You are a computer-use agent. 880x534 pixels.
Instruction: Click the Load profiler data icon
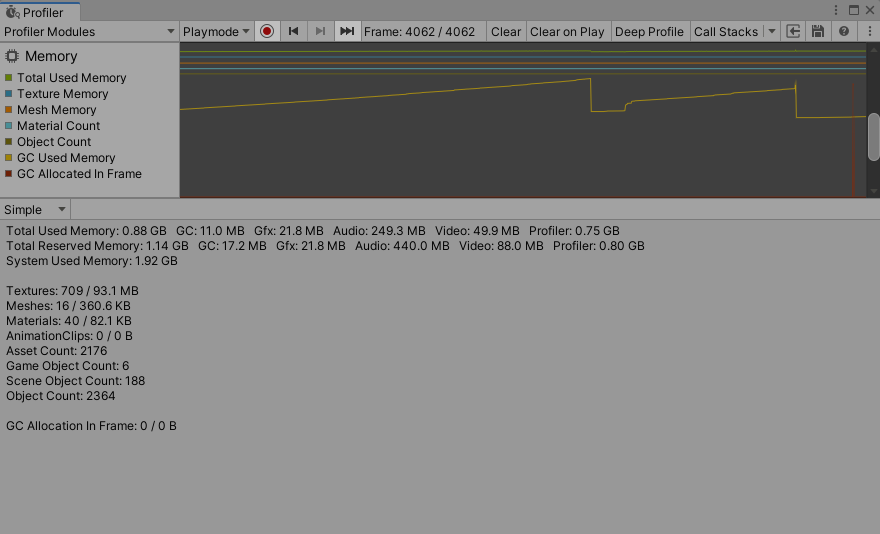[x=794, y=31]
